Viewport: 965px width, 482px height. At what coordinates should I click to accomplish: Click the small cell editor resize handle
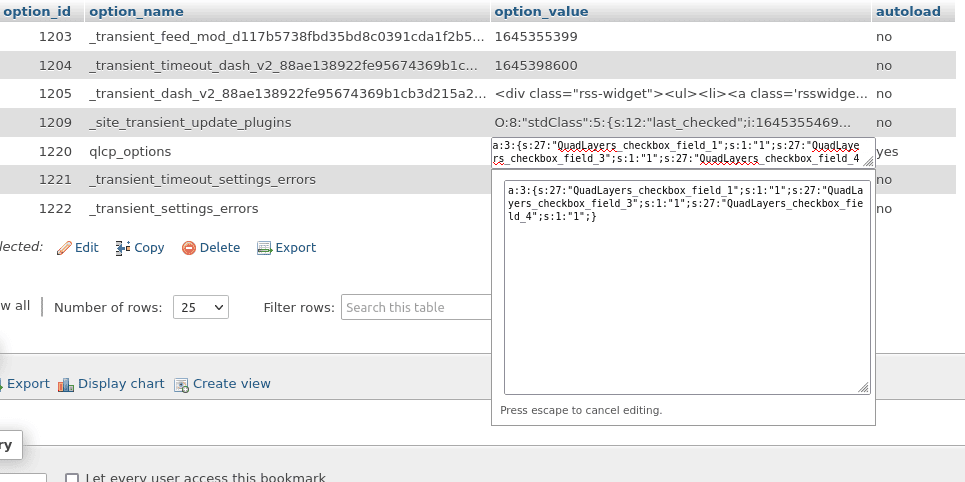pyautogui.click(x=868, y=161)
